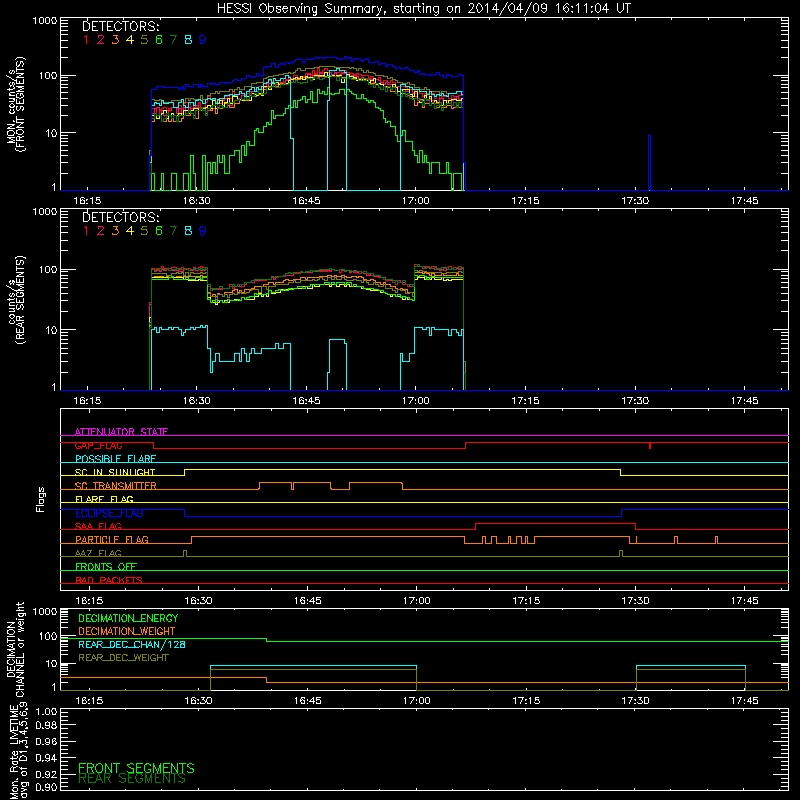Click the DECIMATION CHANNEL or weight y-axis label
This screenshot has width=800, height=800.
click(x=15, y=649)
